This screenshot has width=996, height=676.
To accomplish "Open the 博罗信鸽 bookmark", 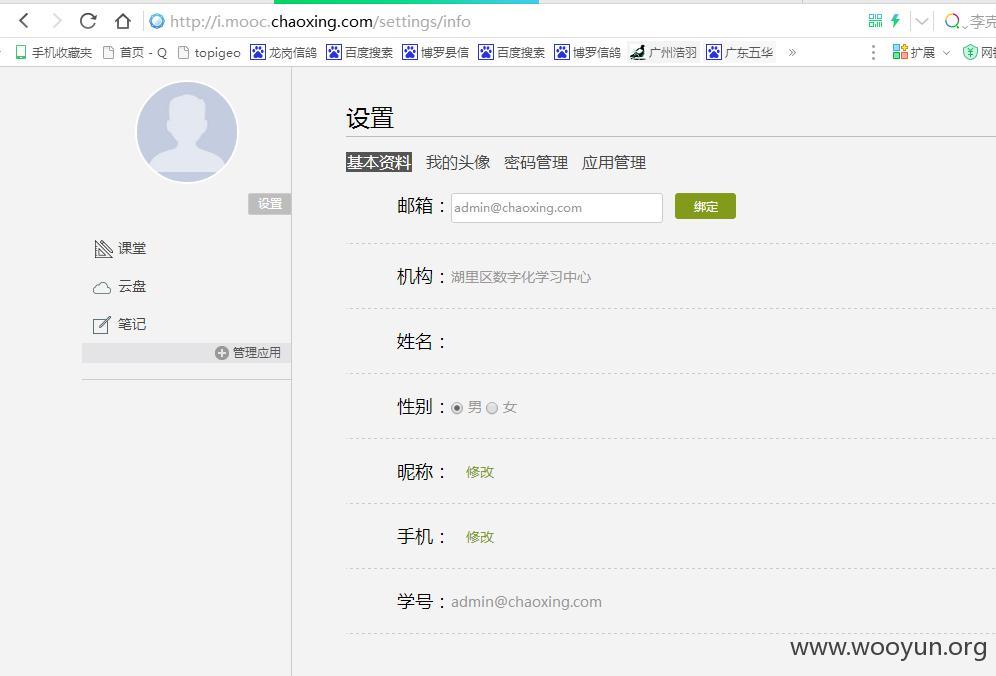I will tap(588, 52).
